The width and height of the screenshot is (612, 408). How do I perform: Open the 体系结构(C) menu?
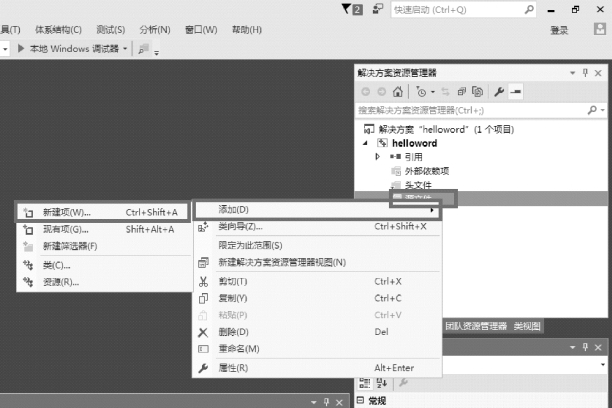59,30
